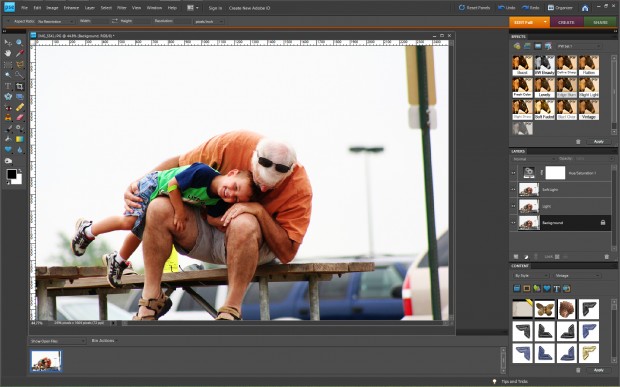
Task: Select the Blur water-drop tool
Action: pyautogui.click(x=19, y=150)
